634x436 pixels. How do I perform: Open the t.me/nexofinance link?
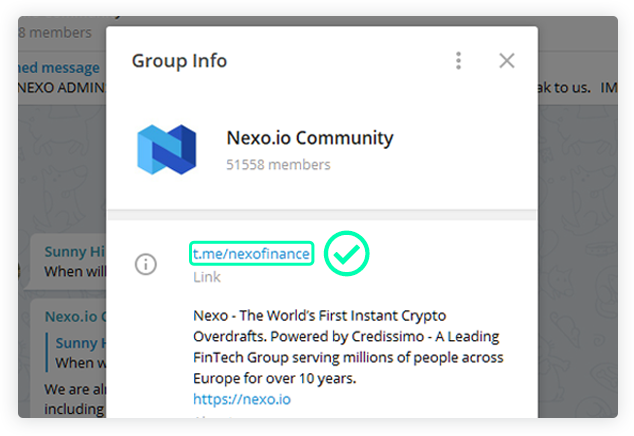coord(251,254)
